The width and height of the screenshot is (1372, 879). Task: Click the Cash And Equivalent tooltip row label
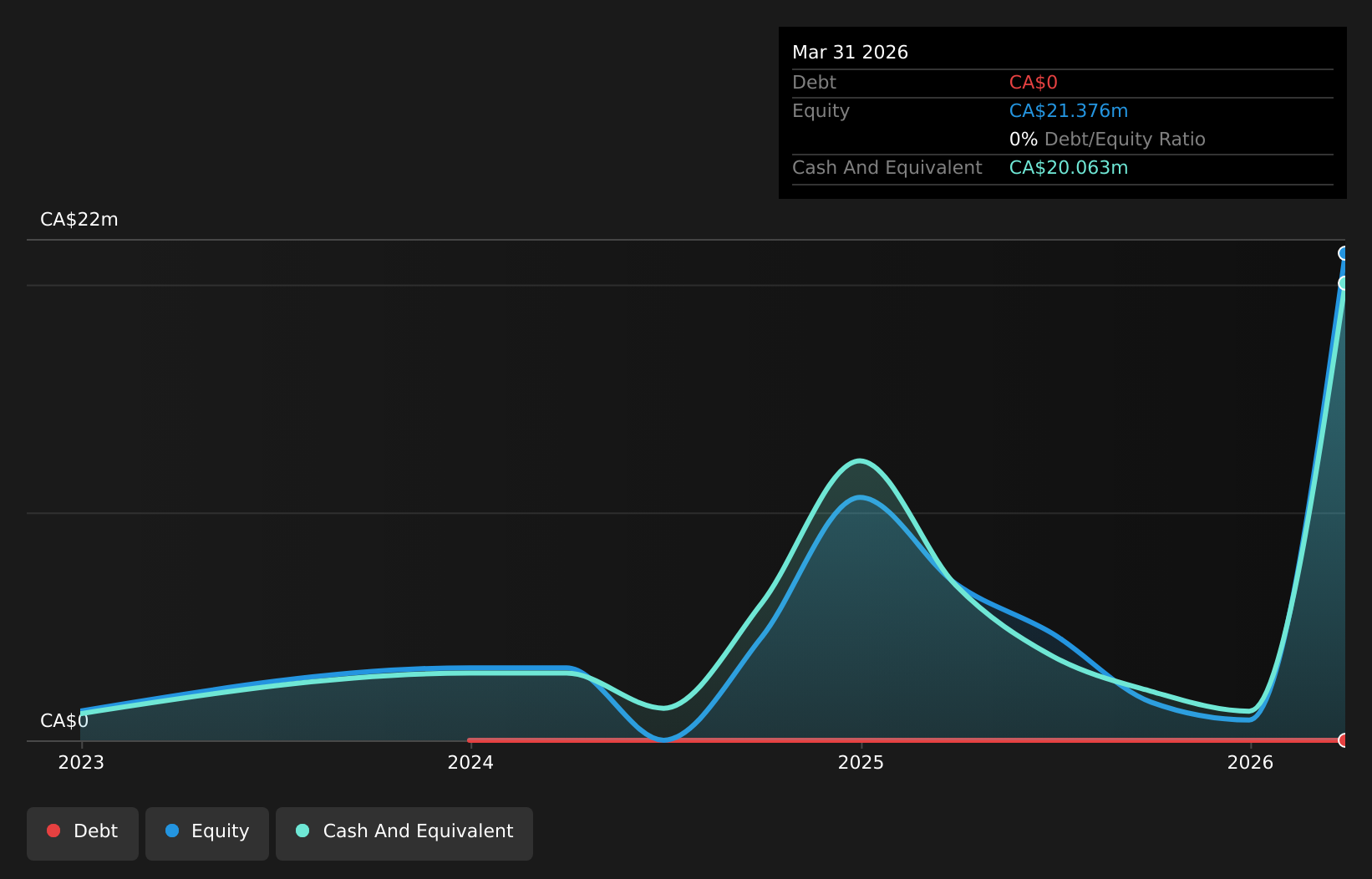(887, 168)
